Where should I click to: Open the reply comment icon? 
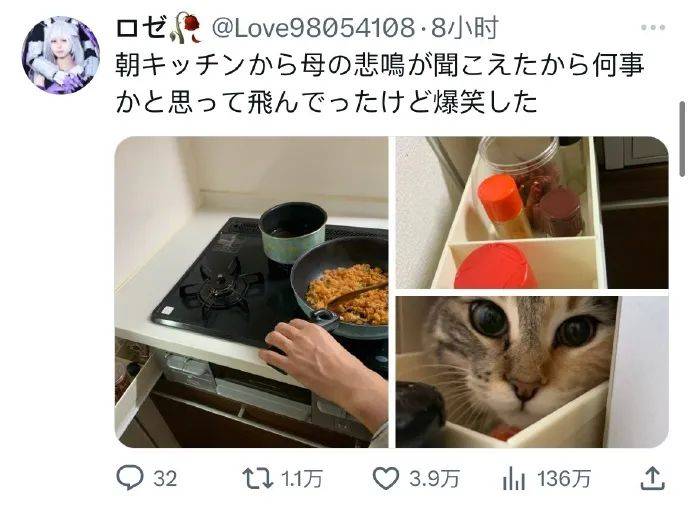point(130,478)
